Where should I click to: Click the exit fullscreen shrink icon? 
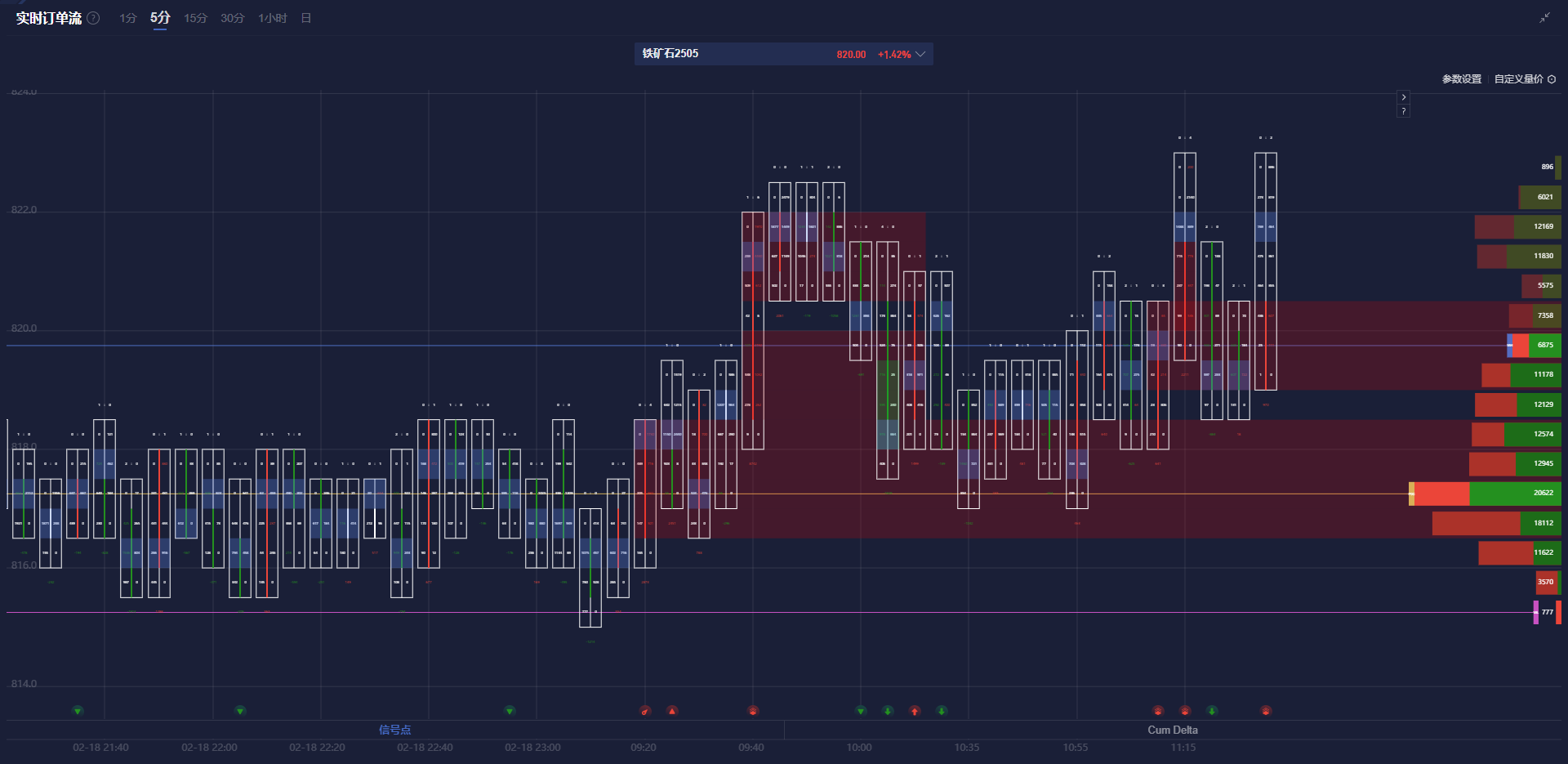tap(1544, 18)
